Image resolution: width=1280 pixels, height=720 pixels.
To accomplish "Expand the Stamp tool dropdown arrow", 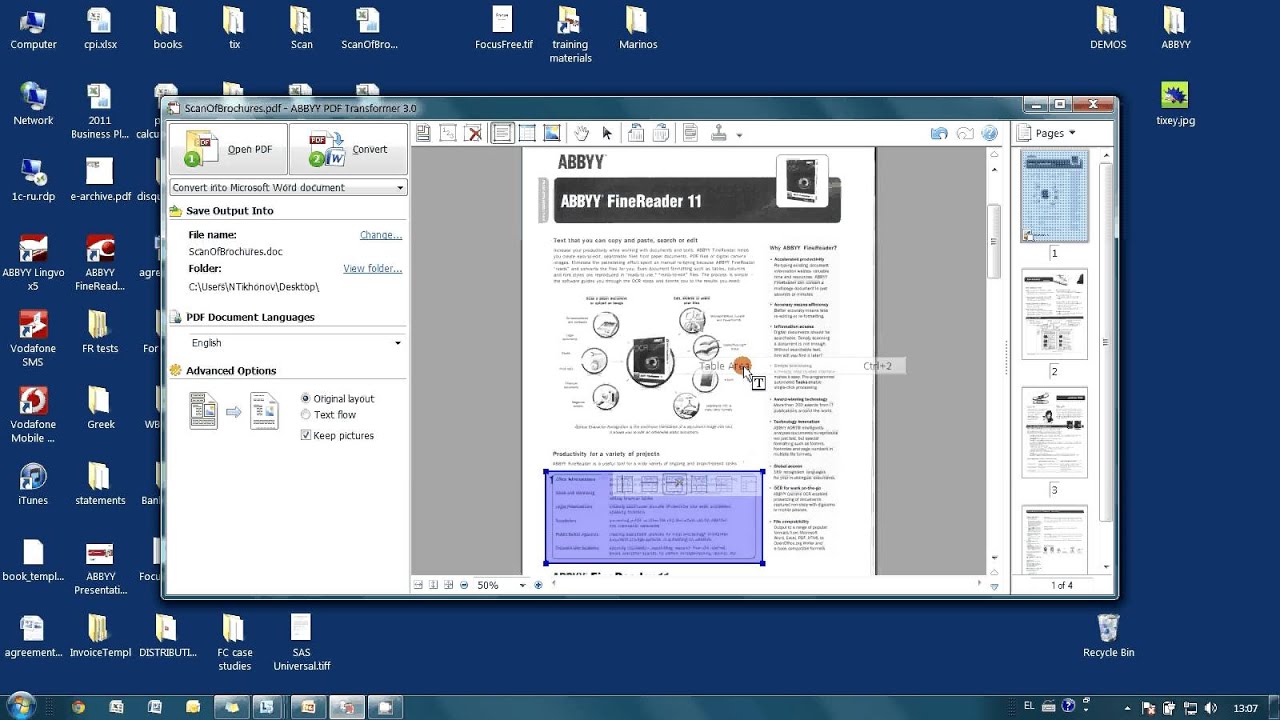I will tap(739, 134).
